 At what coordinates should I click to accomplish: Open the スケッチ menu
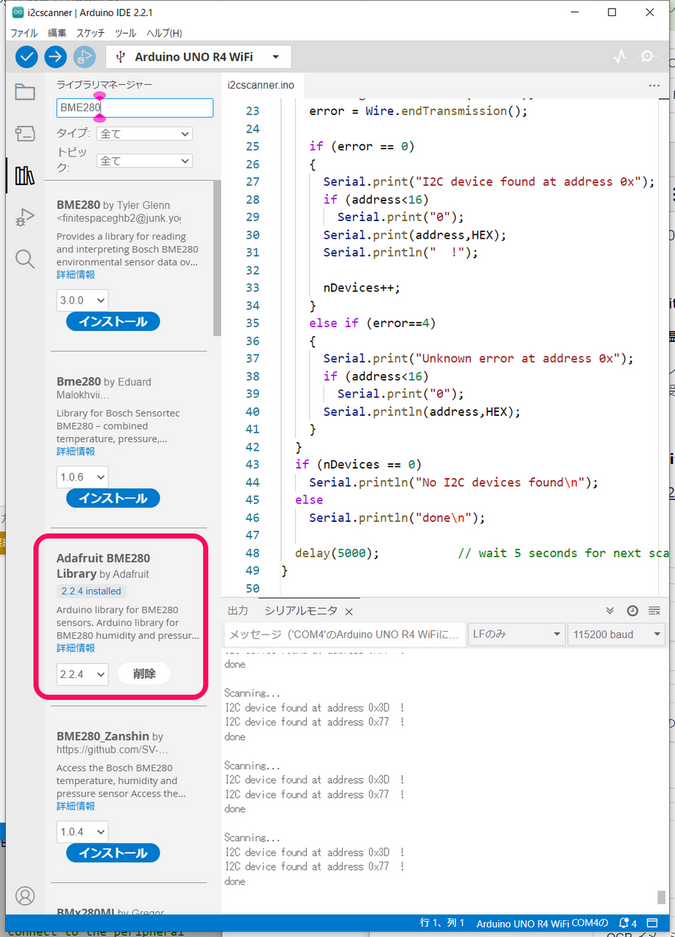(90, 33)
